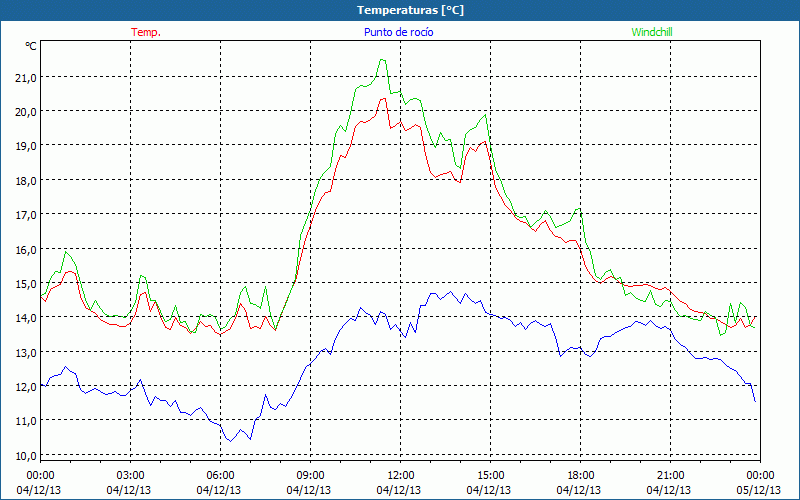The width and height of the screenshot is (800, 500).
Task: Select the blue Punto de rocío legend label
Action: (398, 32)
